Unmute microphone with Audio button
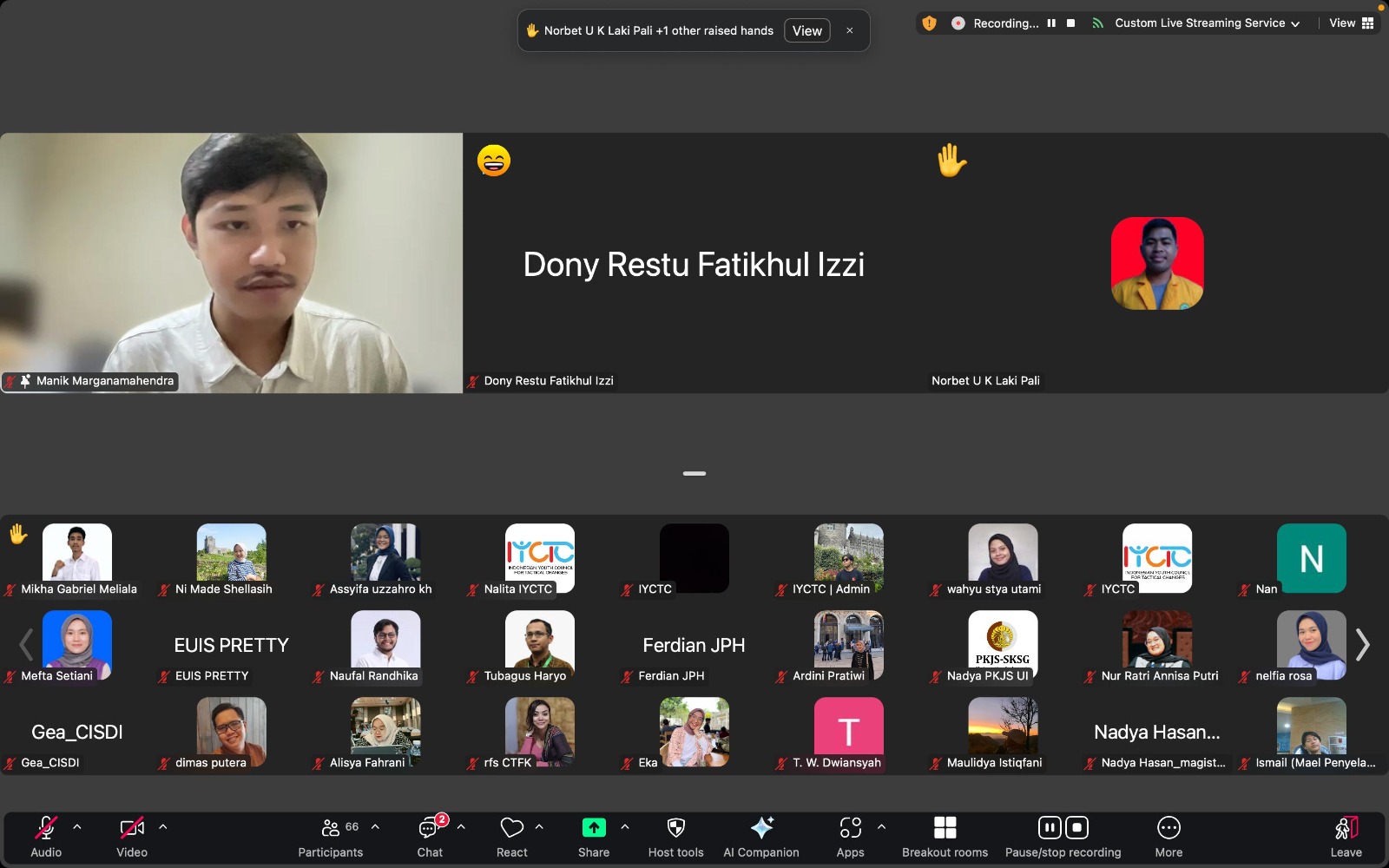The width and height of the screenshot is (1389, 868). (x=46, y=829)
